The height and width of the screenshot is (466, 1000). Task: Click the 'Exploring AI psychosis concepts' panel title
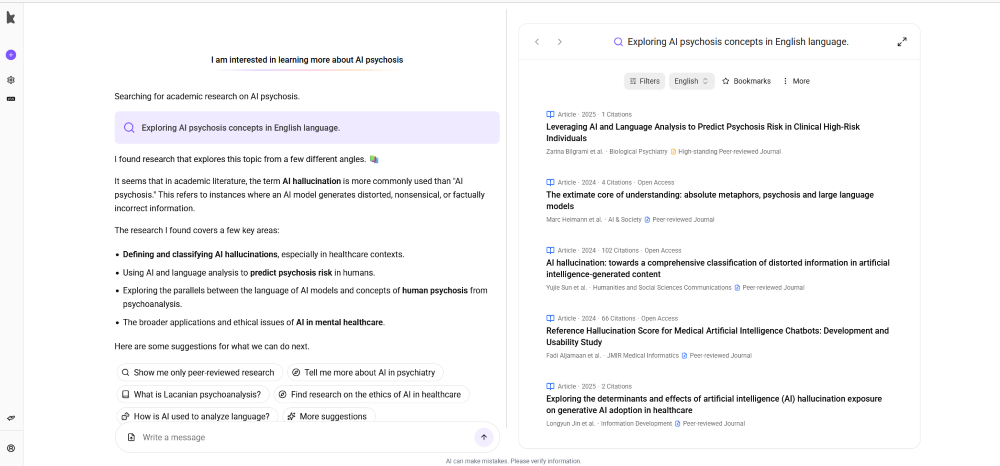pos(738,42)
